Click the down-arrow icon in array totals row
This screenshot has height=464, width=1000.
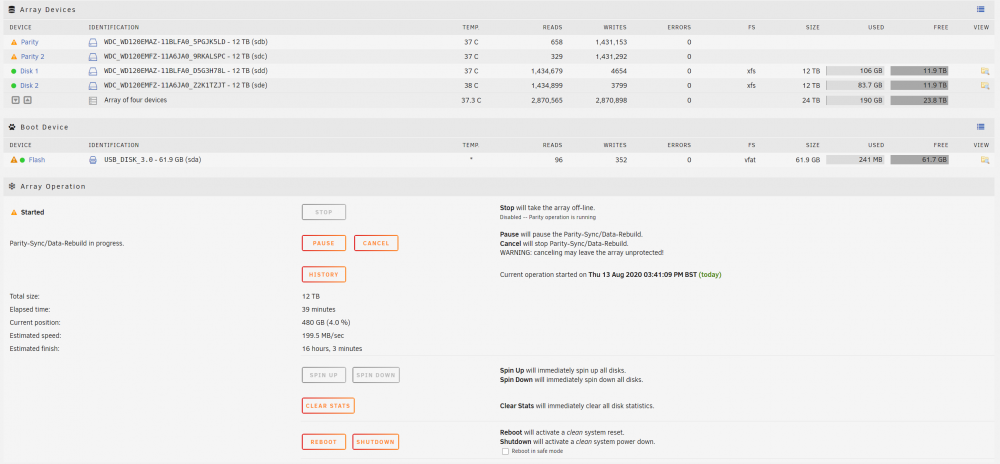(16, 100)
